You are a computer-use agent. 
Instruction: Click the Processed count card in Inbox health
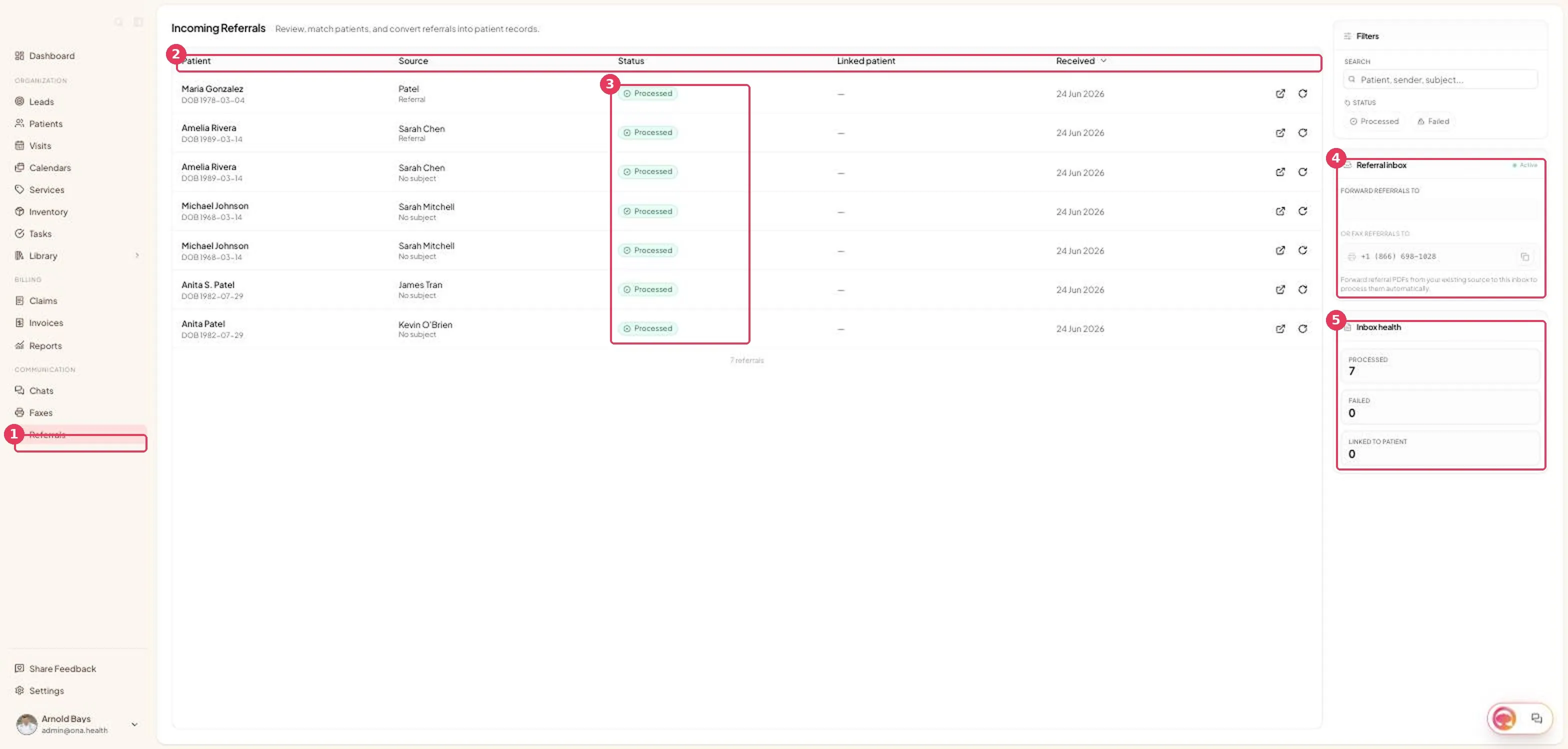[1440, 365]
